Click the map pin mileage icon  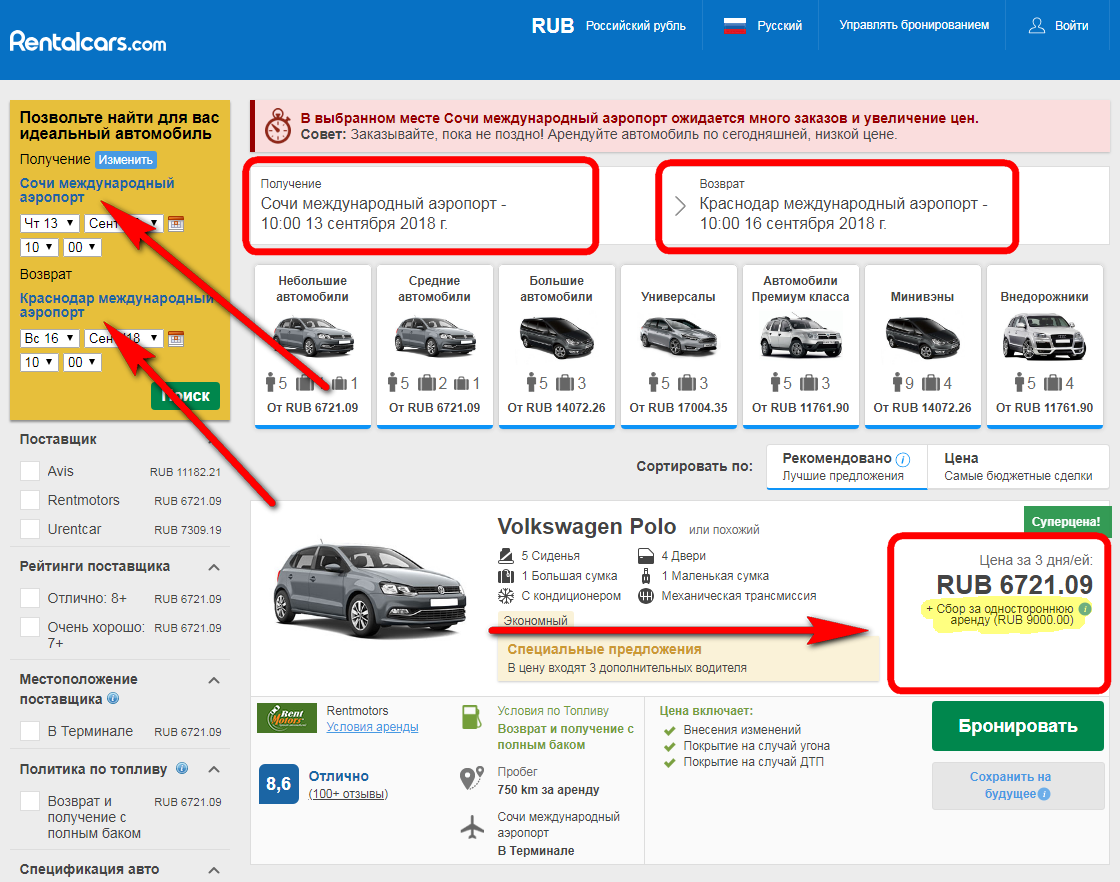pos(471,778)
